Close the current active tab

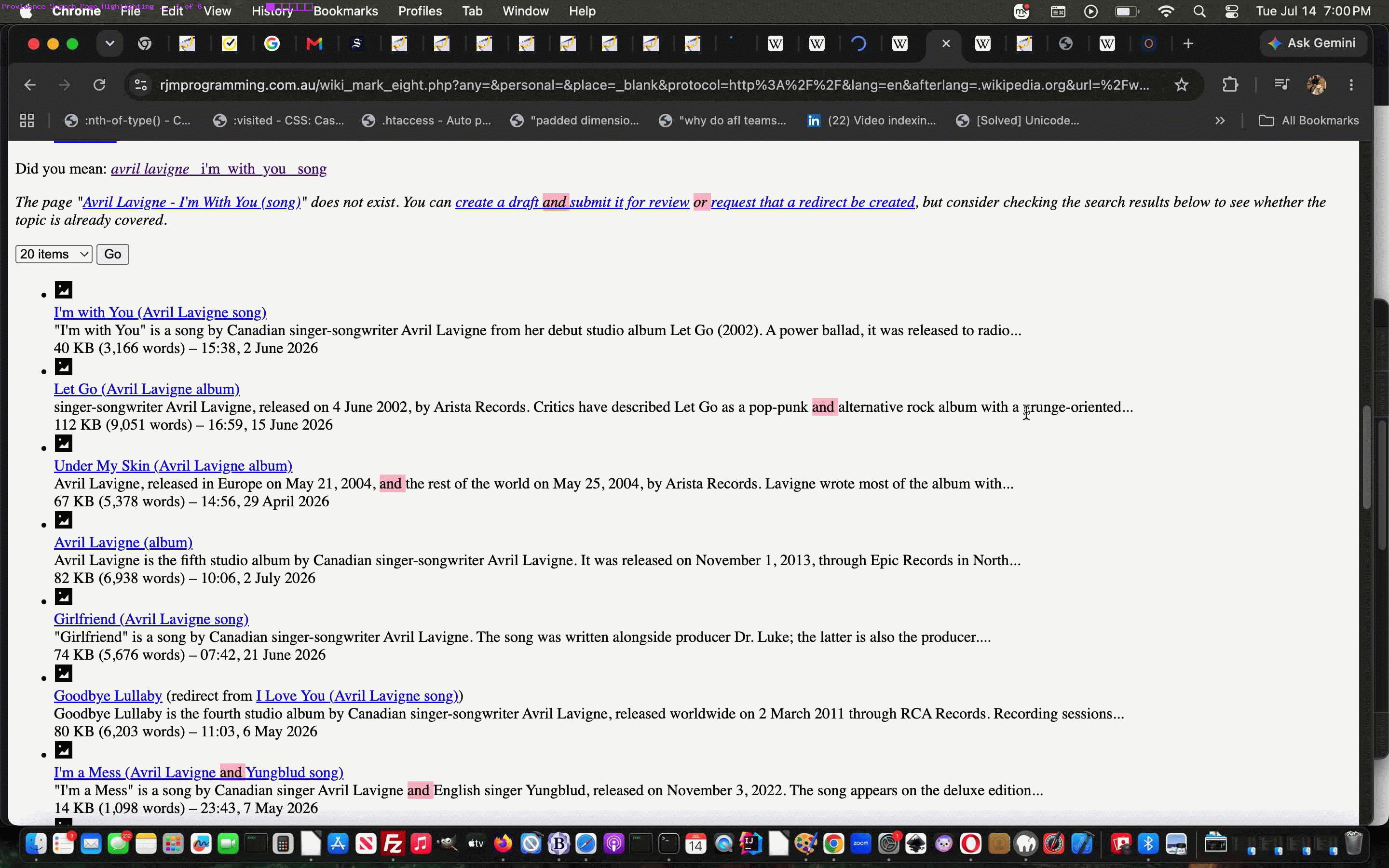pyautogui.click(x=946, y=43)
